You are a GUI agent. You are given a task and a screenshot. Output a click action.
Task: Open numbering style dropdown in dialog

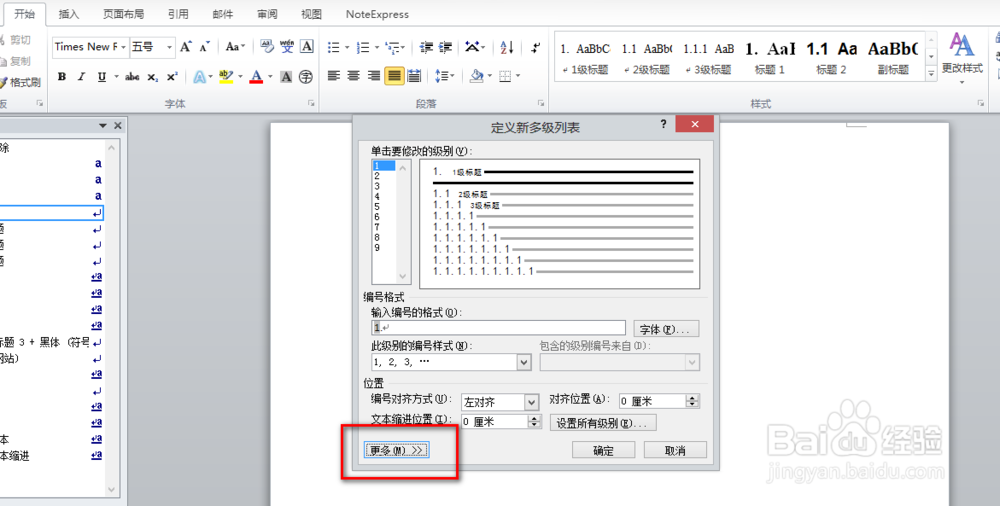[x=524, y=362]
